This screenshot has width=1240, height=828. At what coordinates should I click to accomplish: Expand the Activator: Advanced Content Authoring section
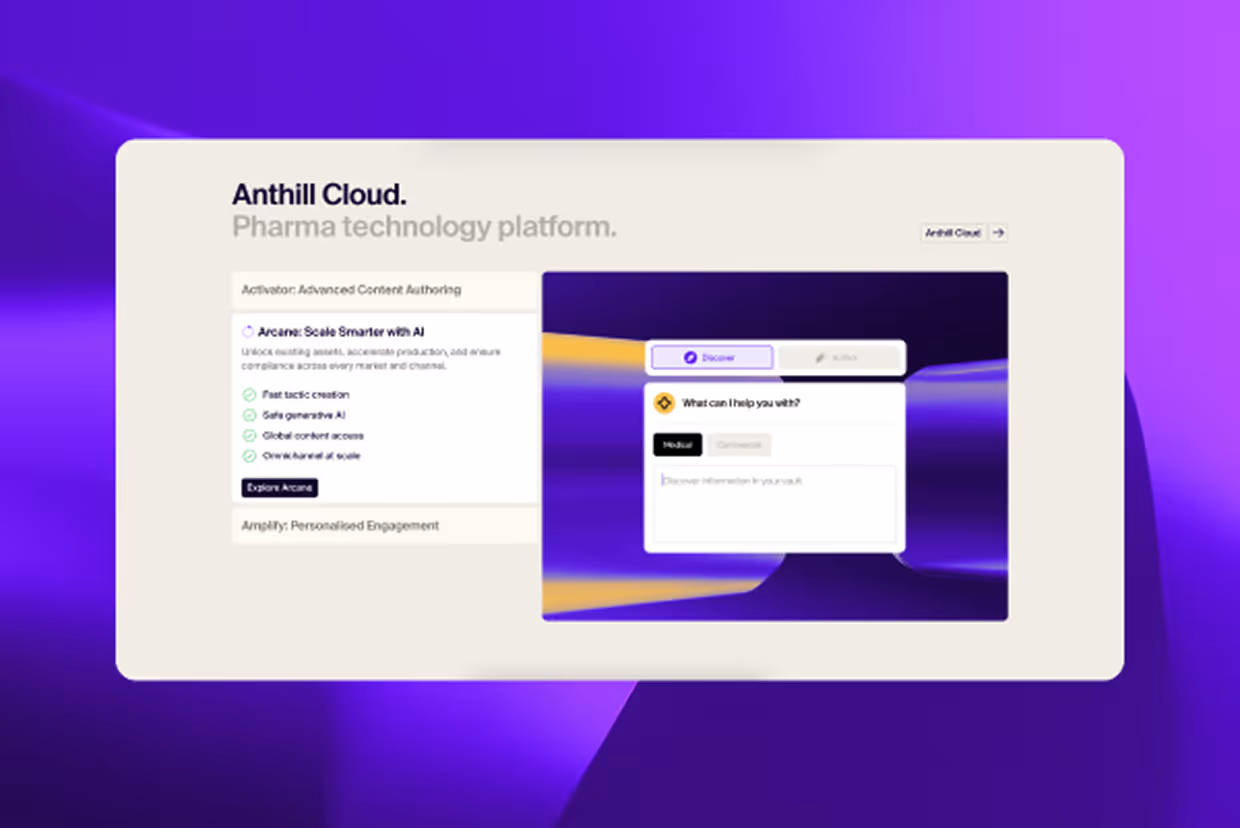(385, 290)
